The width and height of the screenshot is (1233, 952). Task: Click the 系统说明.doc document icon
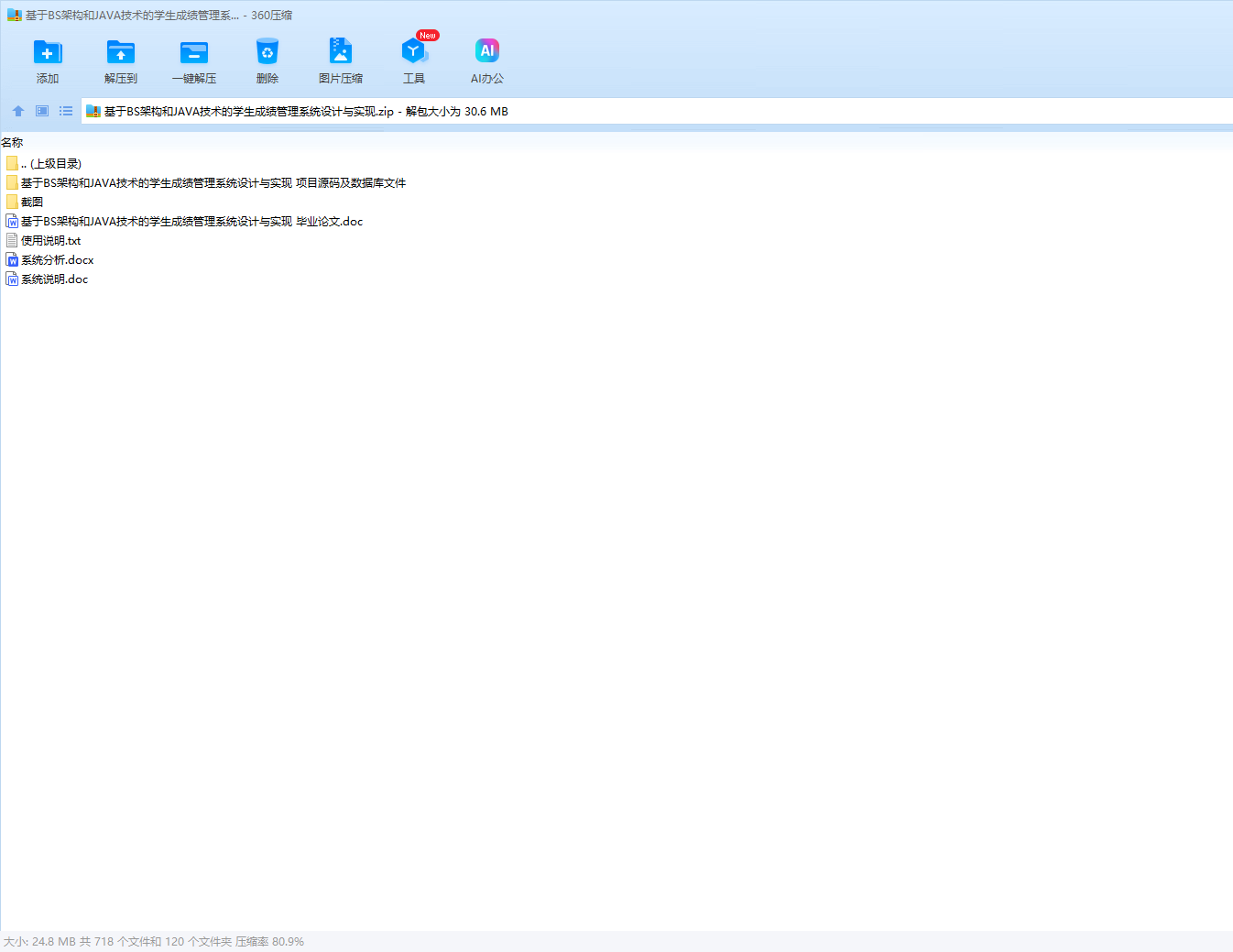click(x=12, y=279)
